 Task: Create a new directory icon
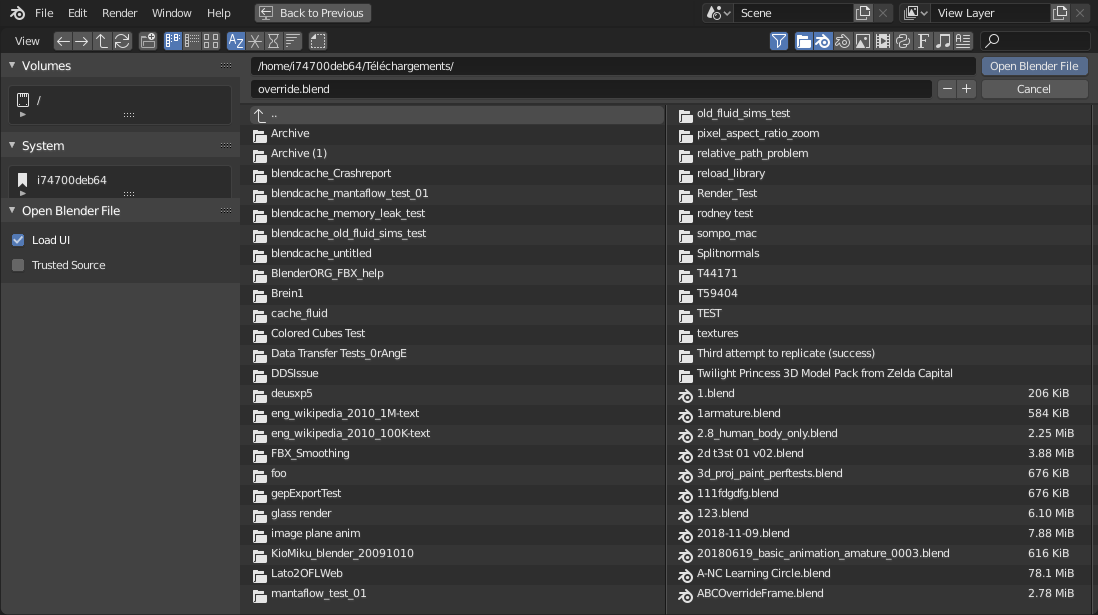(x=148, y=41)
